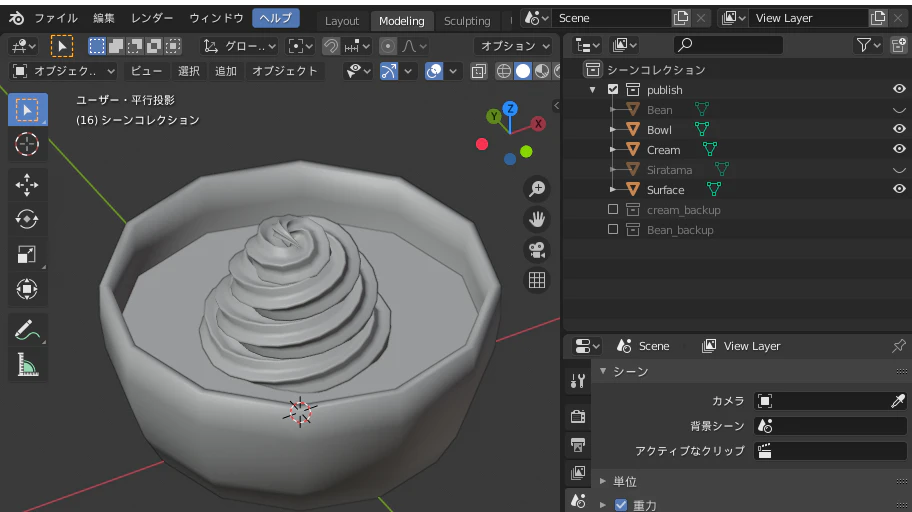Image resolution: width=912 pixels, height=512 pixels.
Task: Toggle the publish collection checkbox
Action: 613,90
